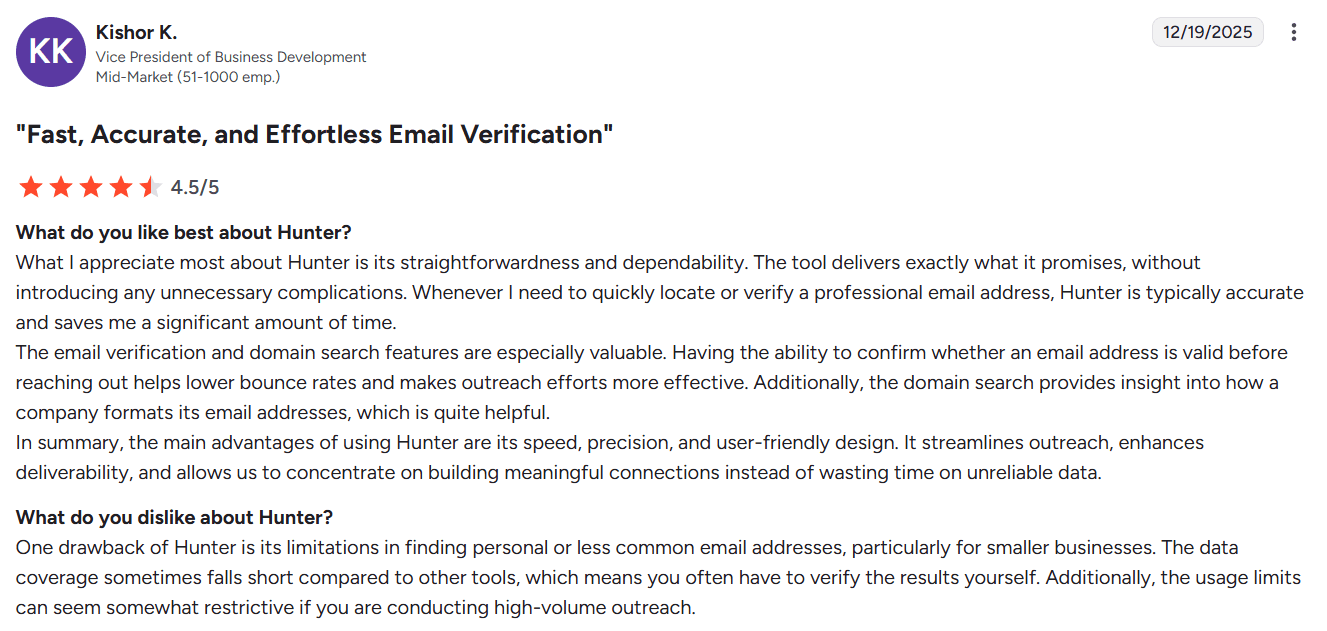Click the first rating star
The image size is (1327, 631).
pyautogui.click(x=30, y=187)
